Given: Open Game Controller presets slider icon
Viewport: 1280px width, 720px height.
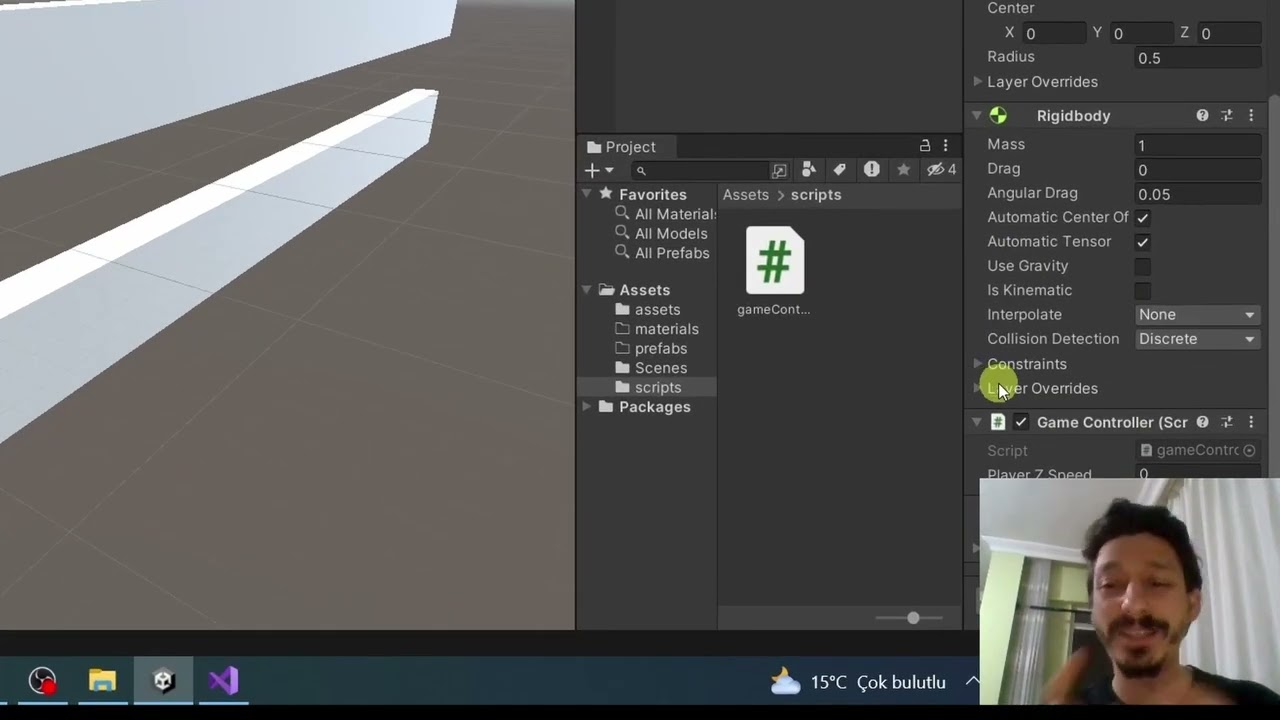Looking at the screenshot, I should point(1227,422).
